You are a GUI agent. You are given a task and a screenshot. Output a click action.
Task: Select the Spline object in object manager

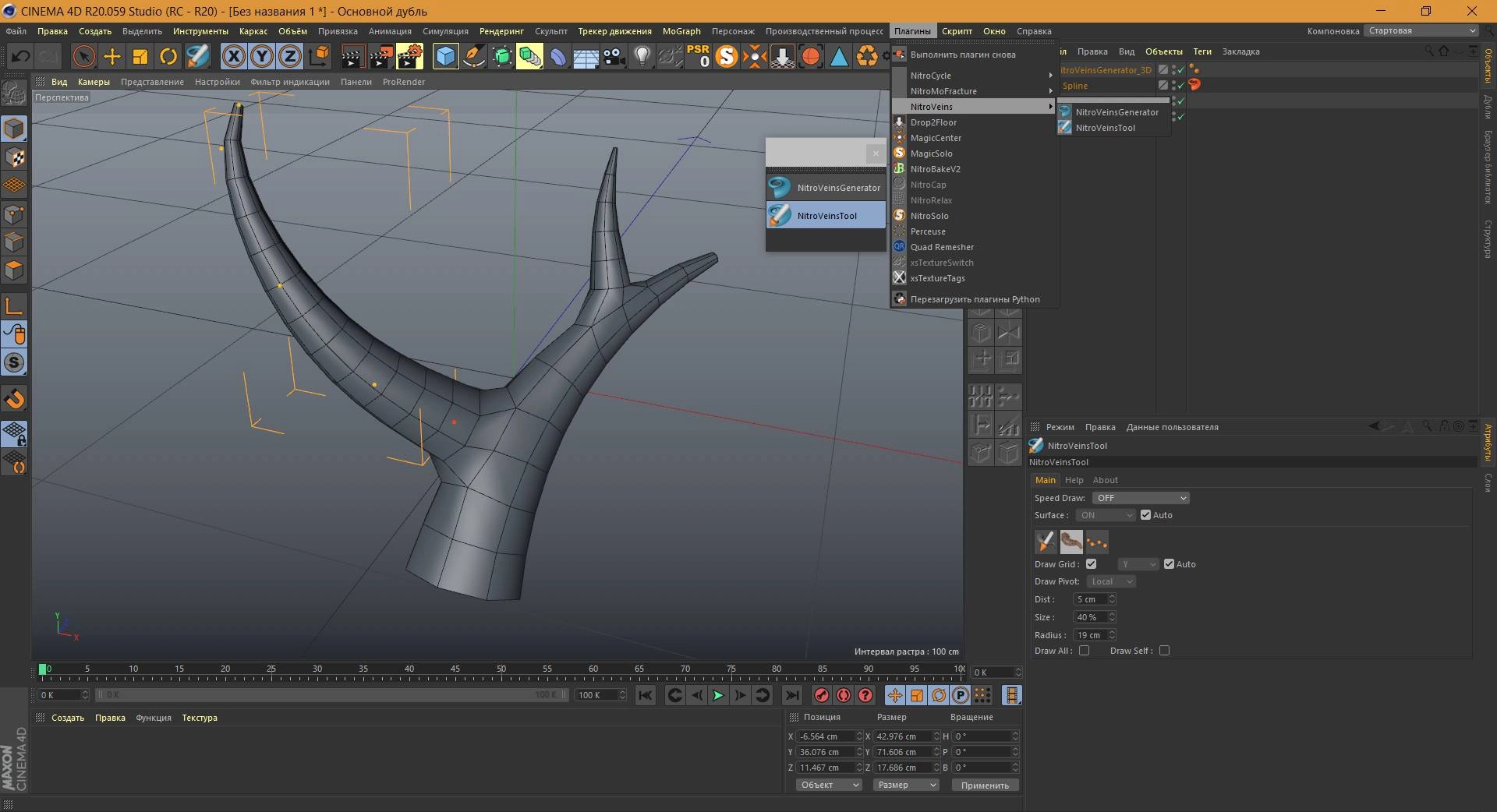click(x=1074, y=86)
